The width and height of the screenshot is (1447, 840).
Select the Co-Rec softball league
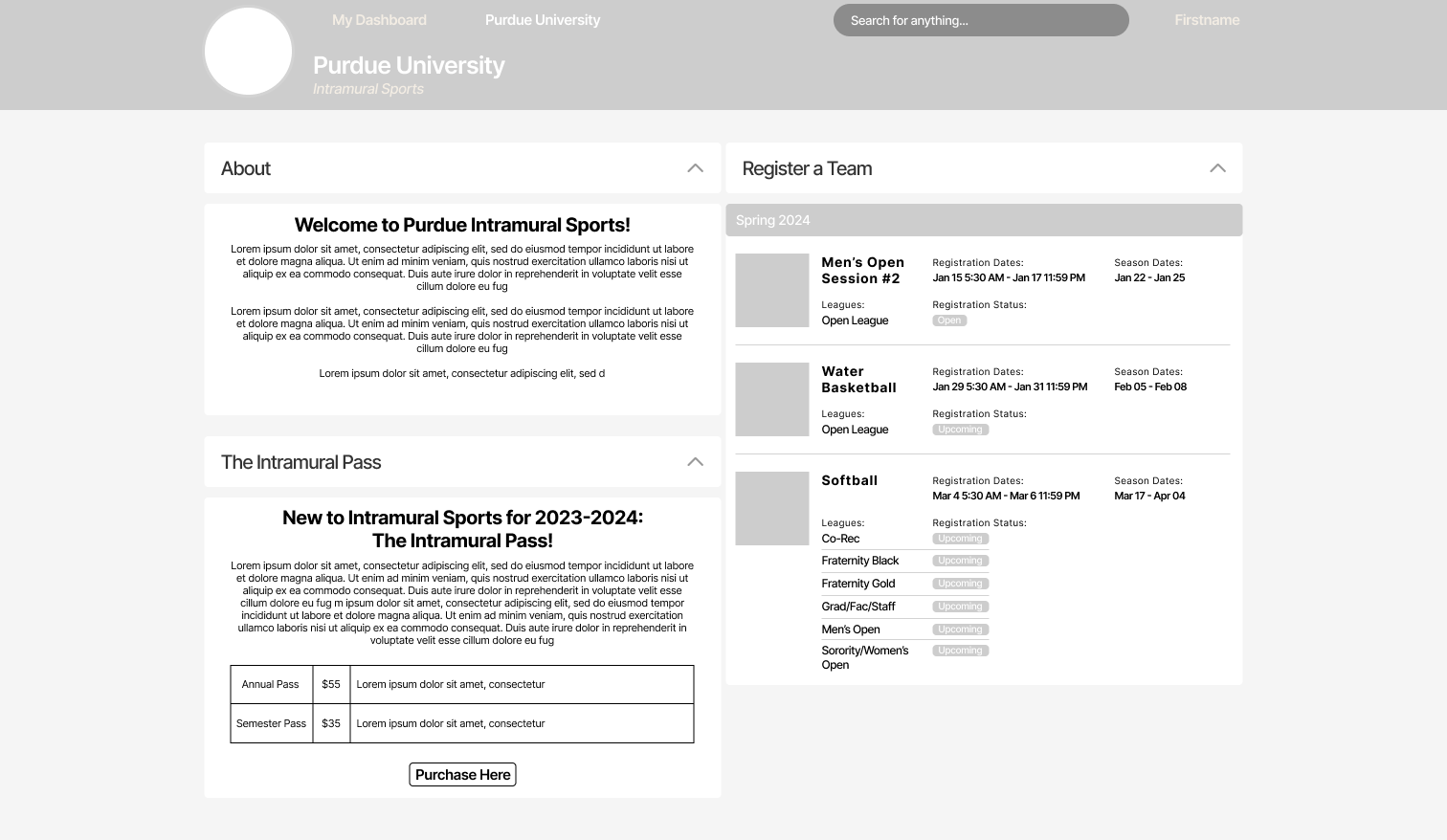coord(840,539)
